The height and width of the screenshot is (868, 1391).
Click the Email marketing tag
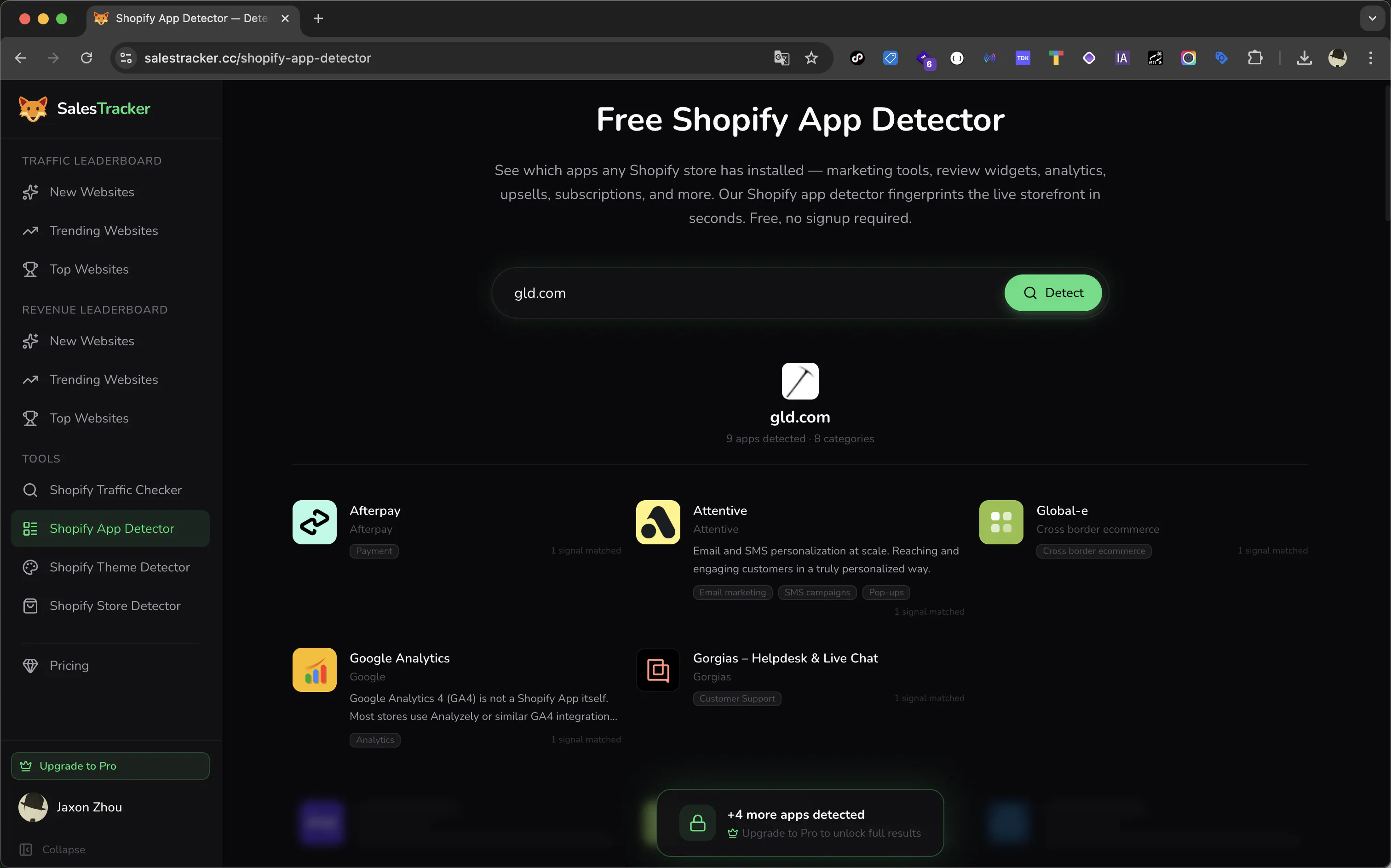pos(732,593)
